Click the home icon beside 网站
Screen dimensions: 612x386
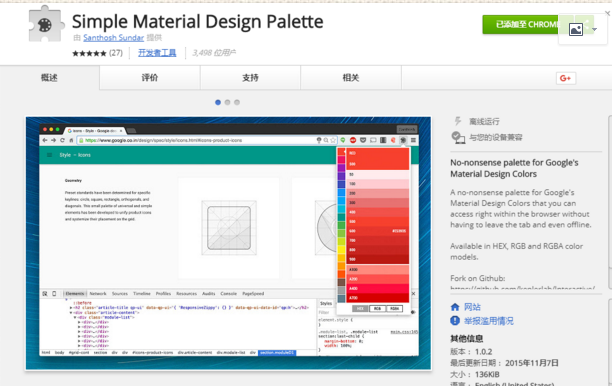tap(455, 307)
